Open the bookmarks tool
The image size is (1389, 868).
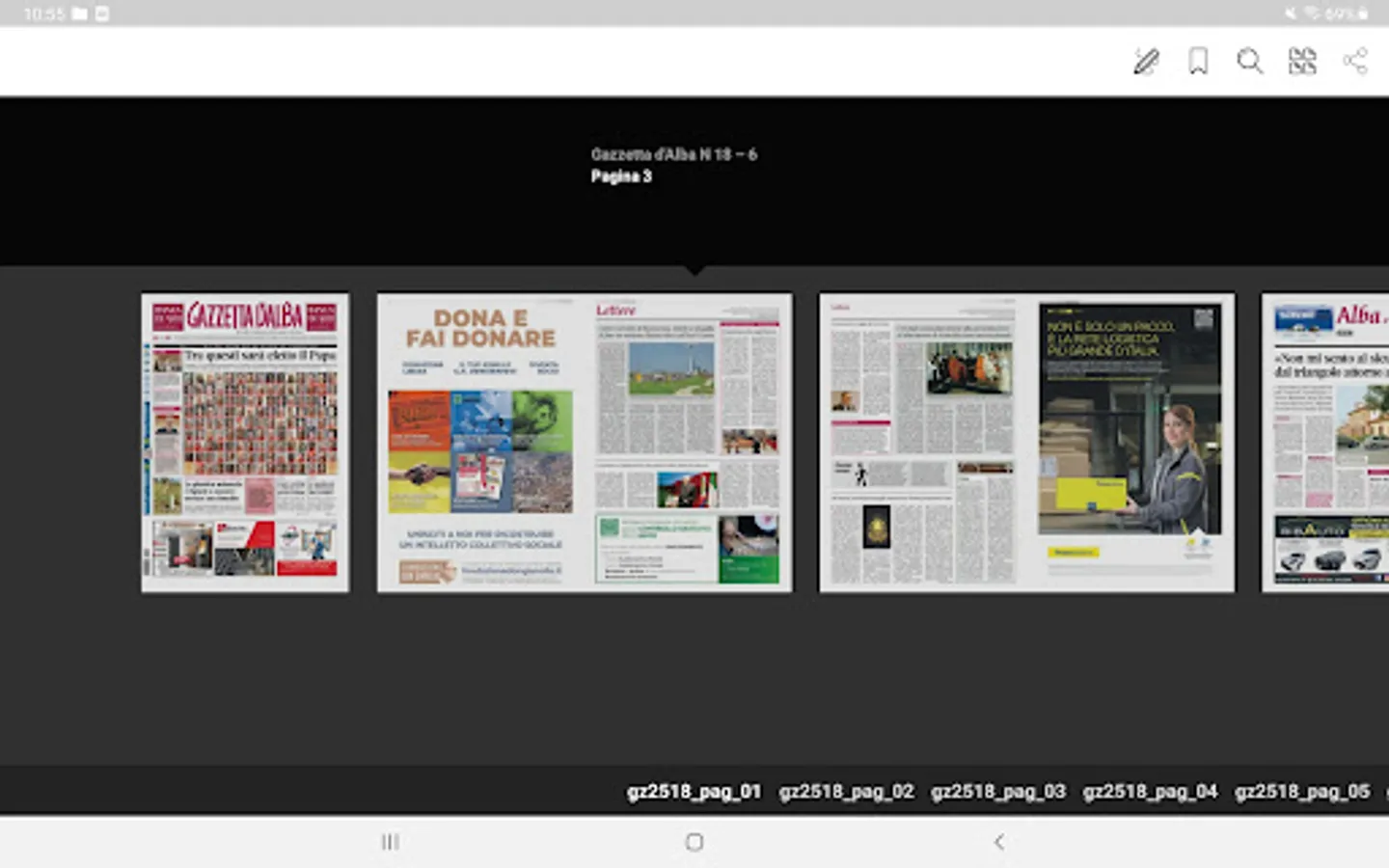point(1198,61)
